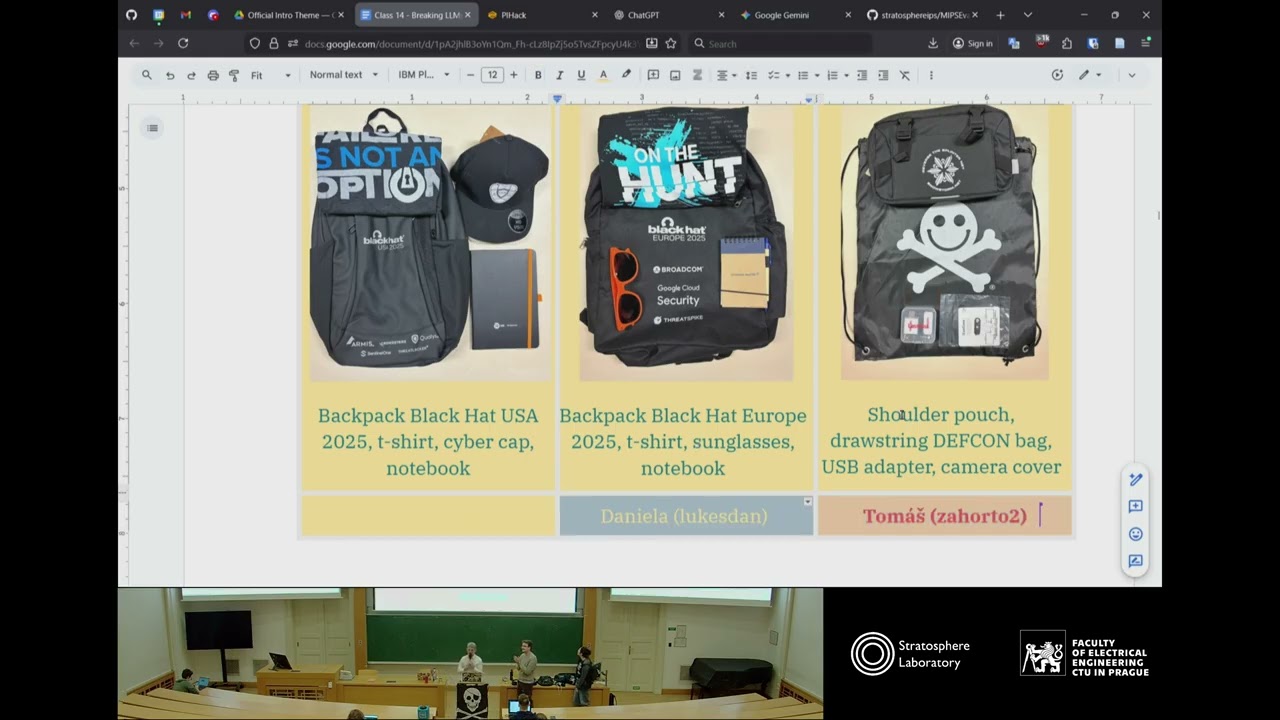Image resolution: width=1280 pixels, height=720 pixels.
Task: Decrease the indent
Action: (x=861, y=75)
